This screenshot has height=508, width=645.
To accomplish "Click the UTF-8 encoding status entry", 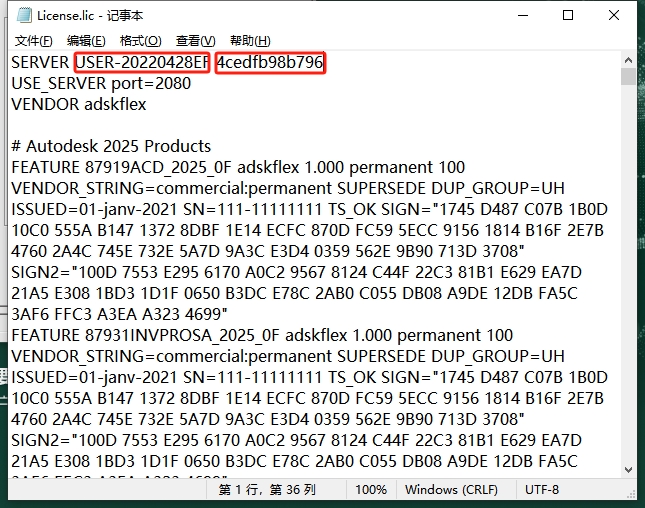I will point(542,490).
